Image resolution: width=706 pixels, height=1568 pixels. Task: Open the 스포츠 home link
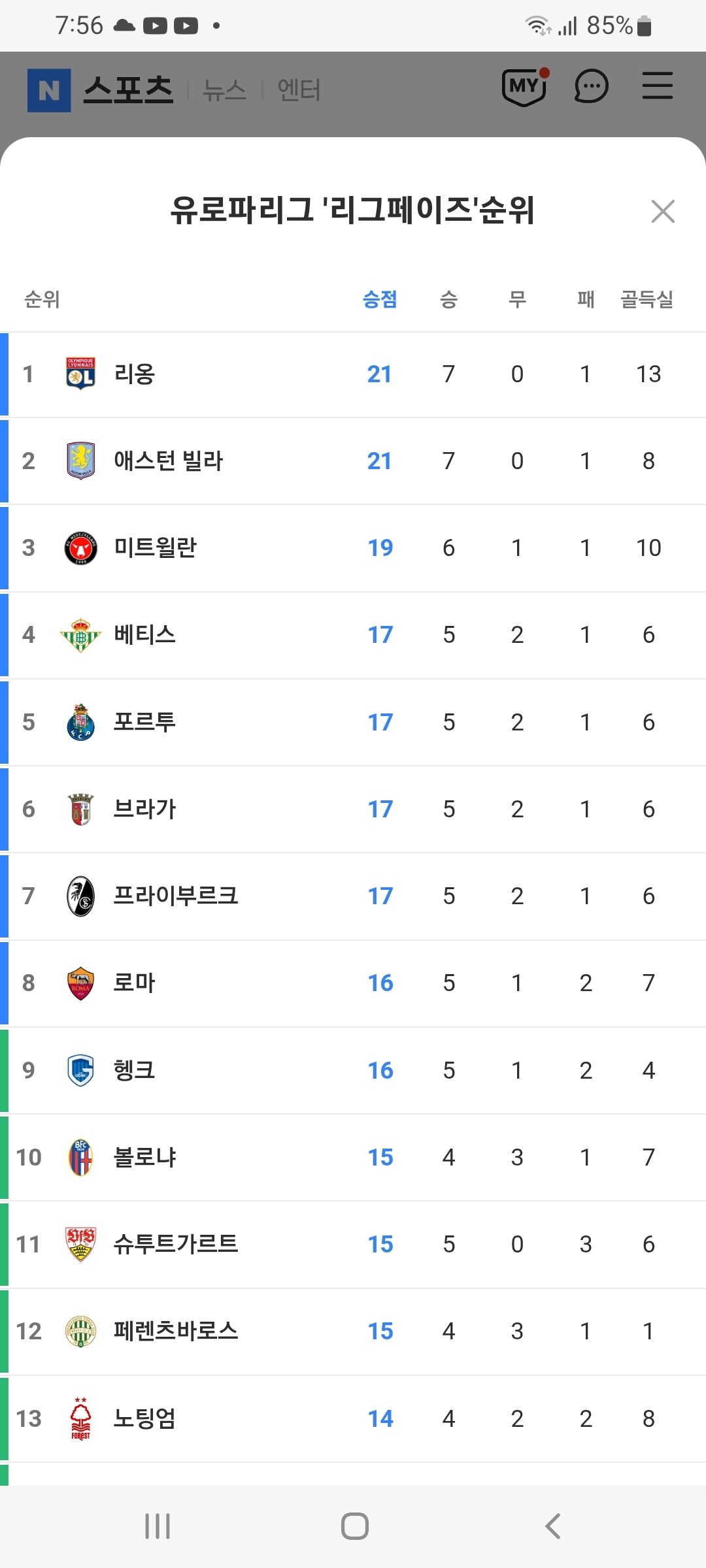tap(128, 90)
